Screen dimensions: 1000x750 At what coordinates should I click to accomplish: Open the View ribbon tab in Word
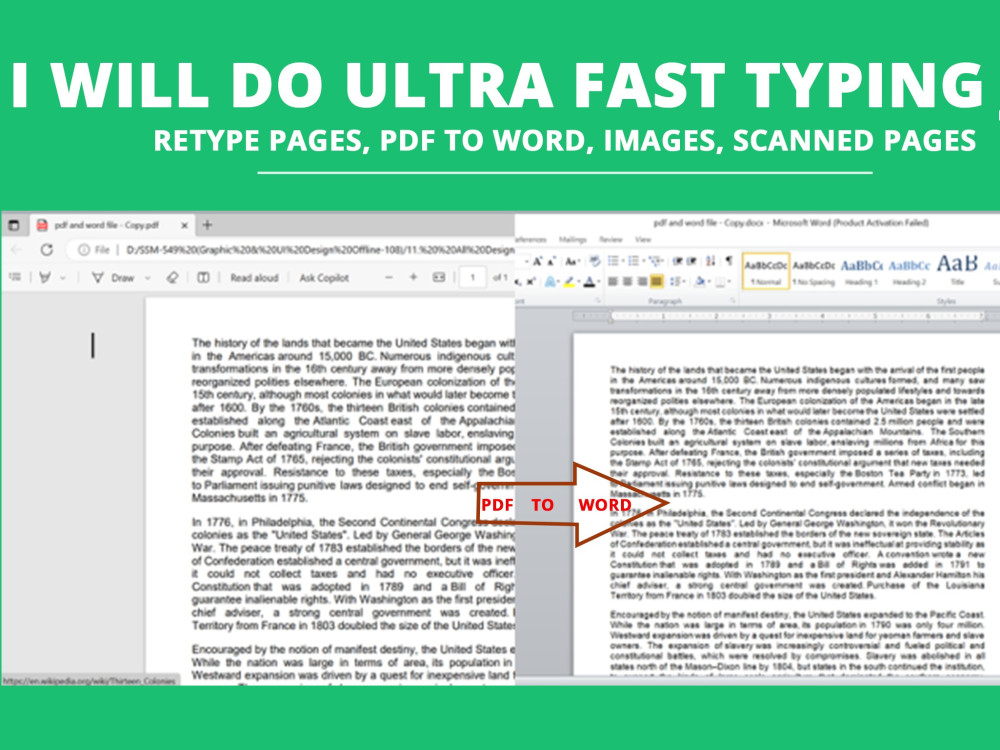[x=643, y=239]
